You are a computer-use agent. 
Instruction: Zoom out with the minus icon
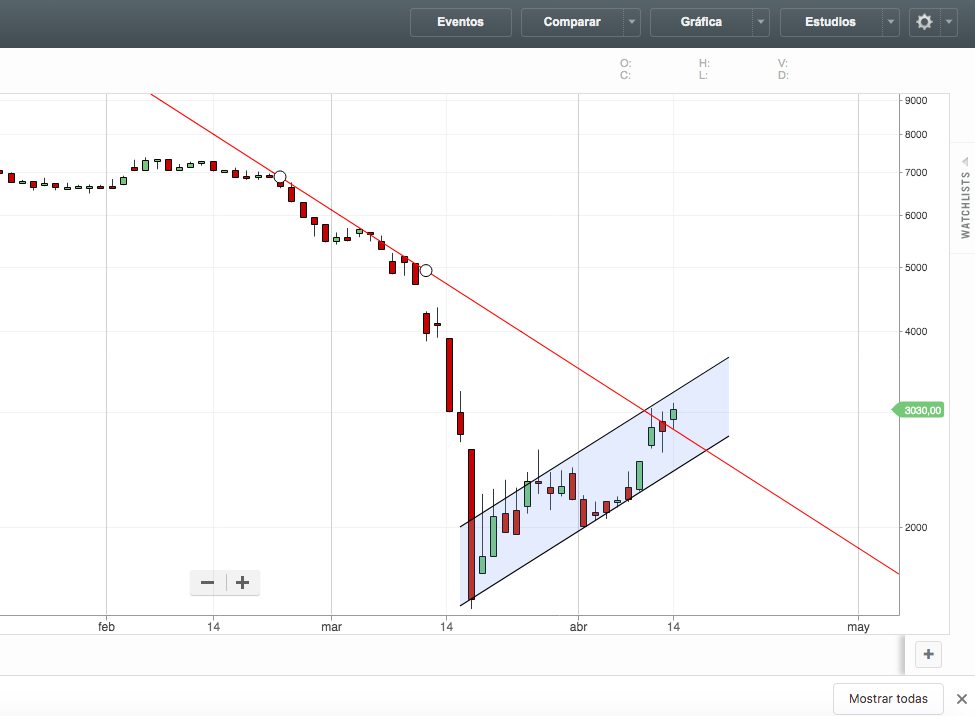[x=208, y=583]
